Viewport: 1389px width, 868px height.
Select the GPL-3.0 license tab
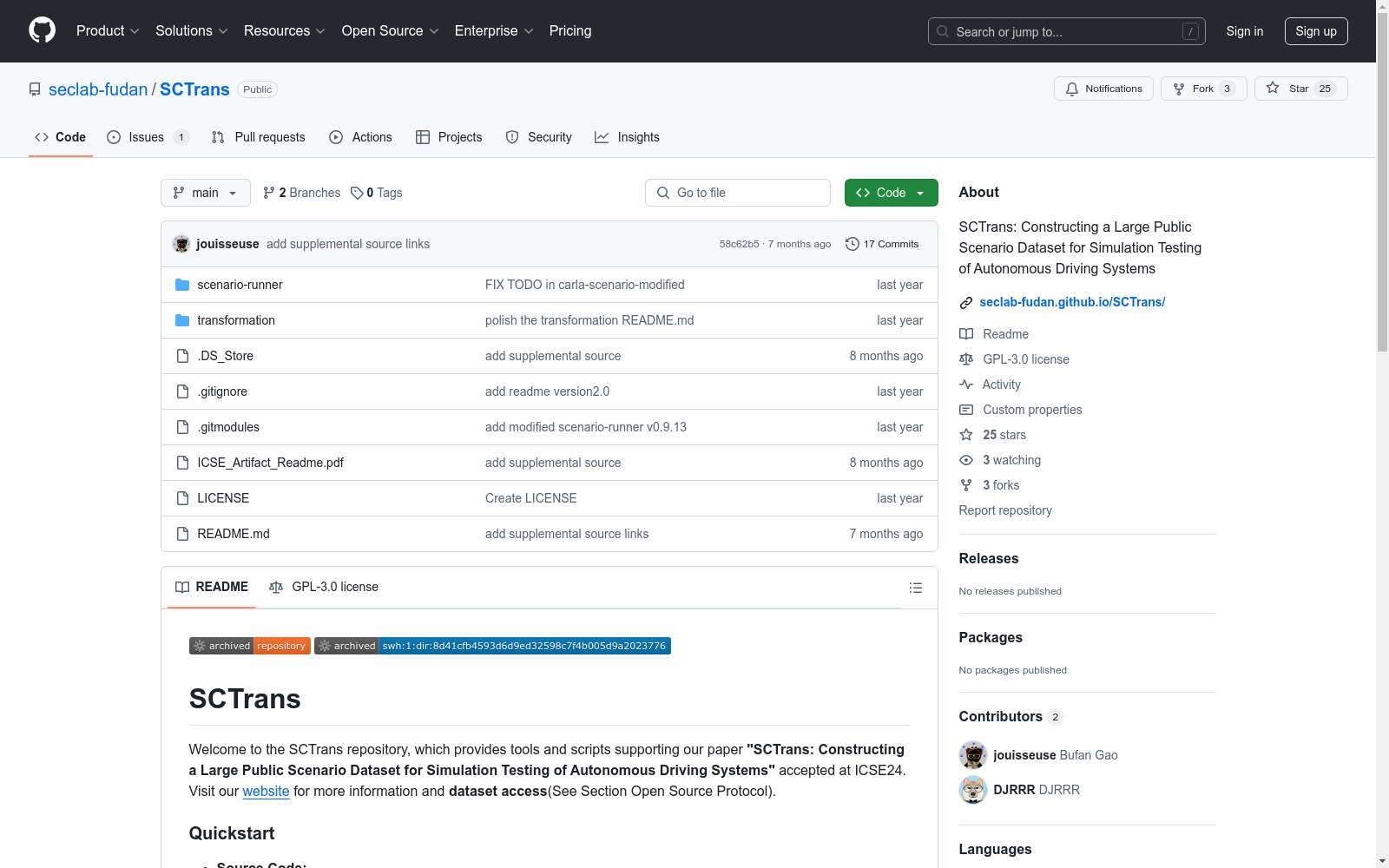click(x=324, y=587)
